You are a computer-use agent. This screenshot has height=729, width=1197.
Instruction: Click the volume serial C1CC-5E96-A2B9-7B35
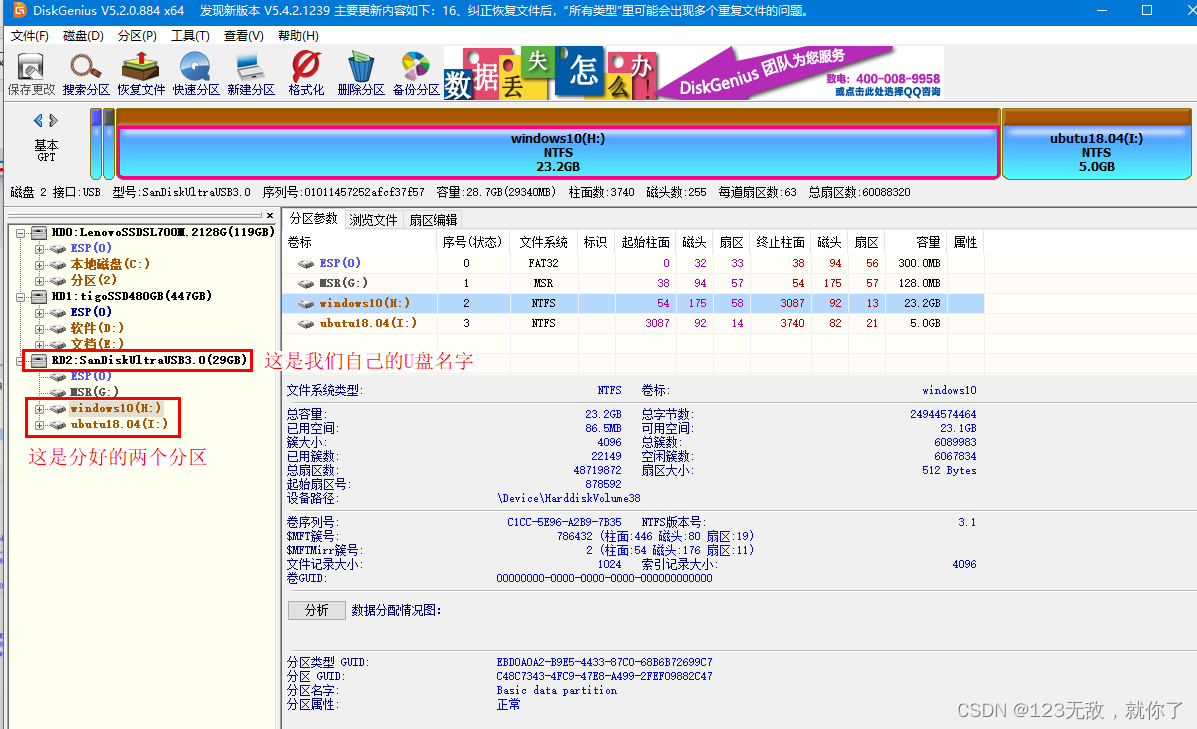tap(564, 522)
